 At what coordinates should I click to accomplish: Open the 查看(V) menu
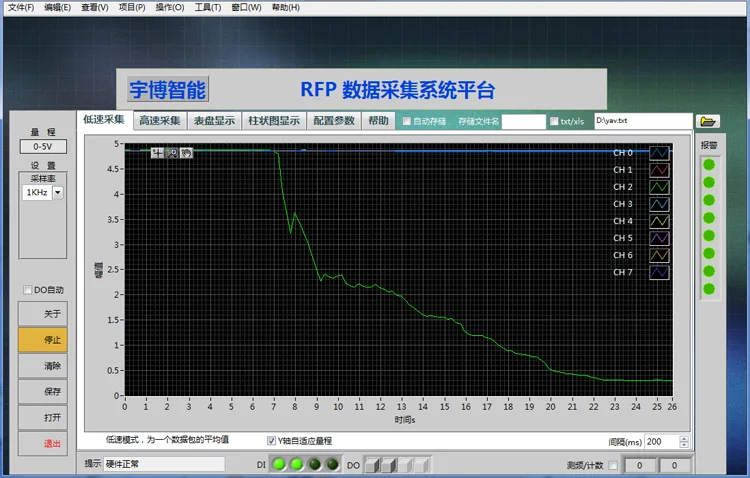pos(95,8)
